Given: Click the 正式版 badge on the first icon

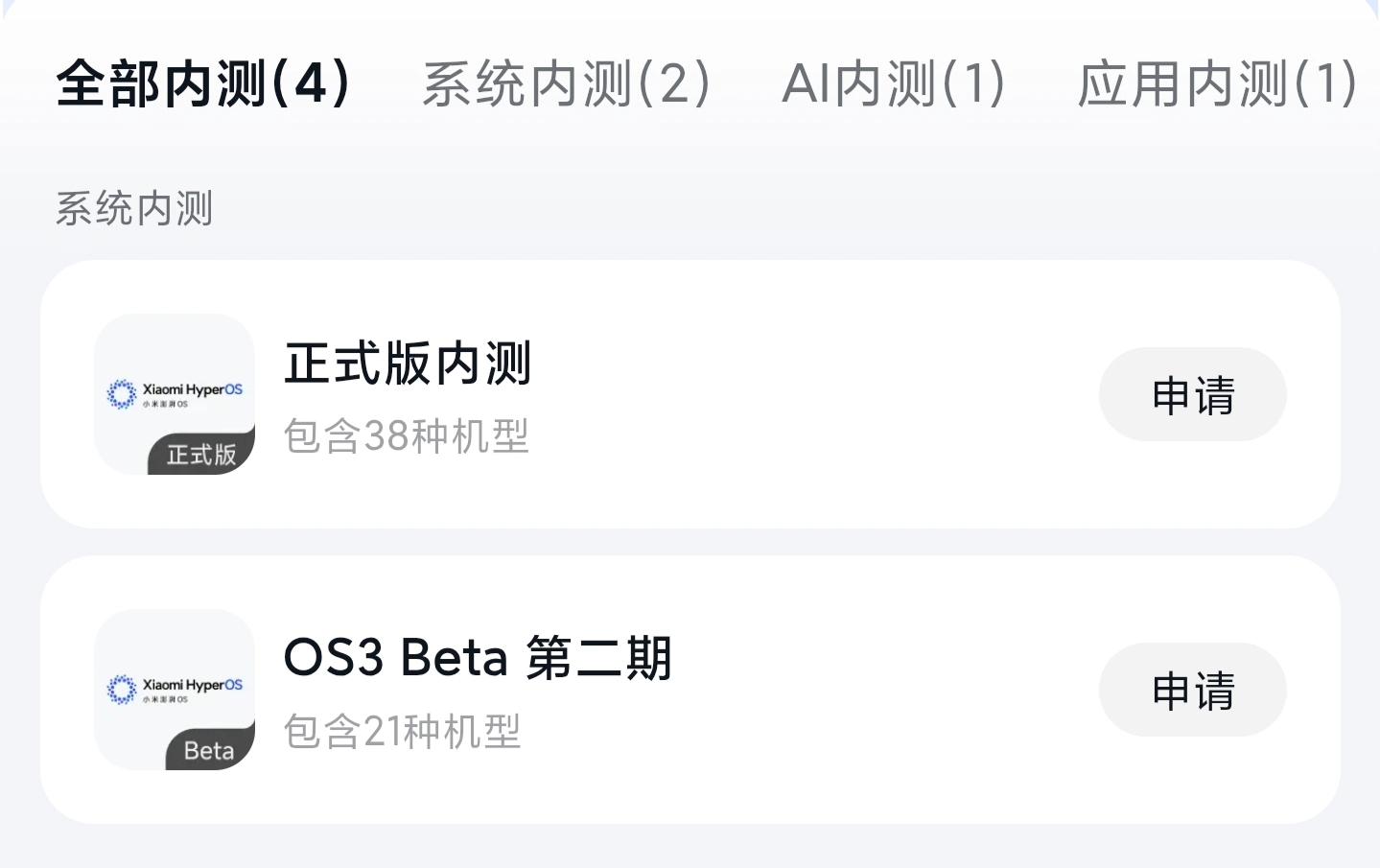Looking at the screenshot, I should pos(201,457).
